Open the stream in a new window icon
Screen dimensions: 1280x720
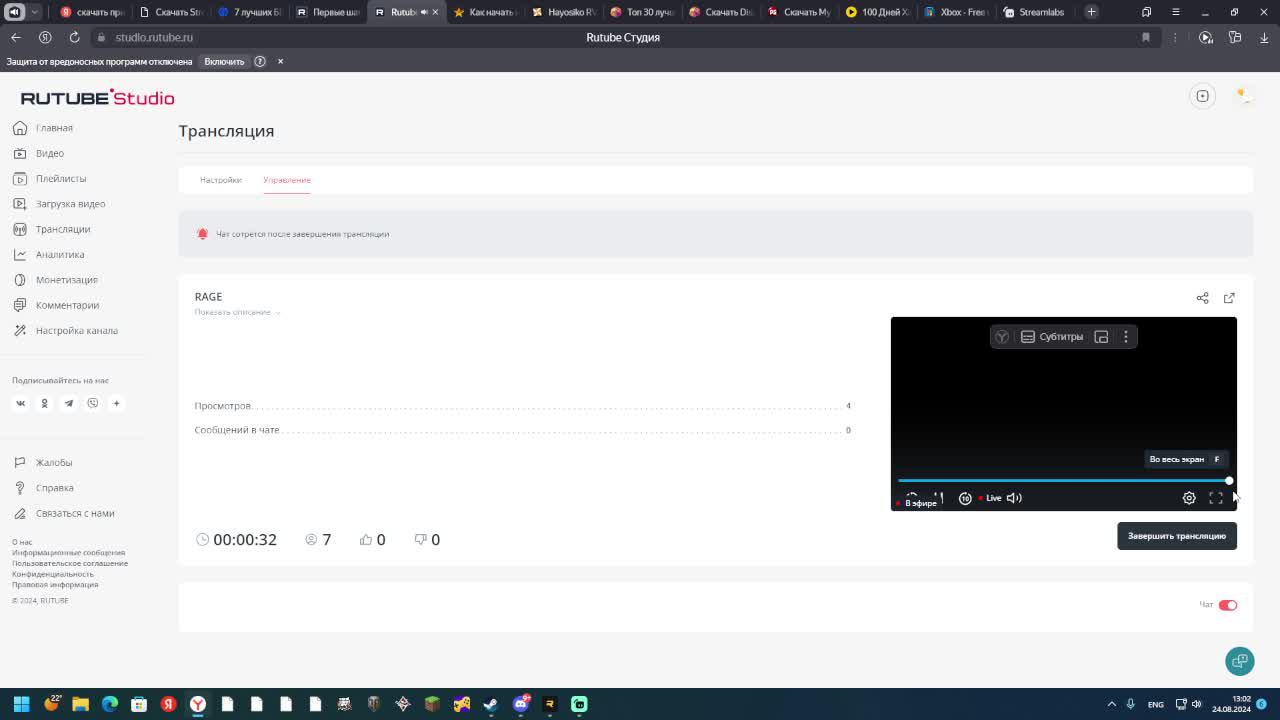[1229, 298]
